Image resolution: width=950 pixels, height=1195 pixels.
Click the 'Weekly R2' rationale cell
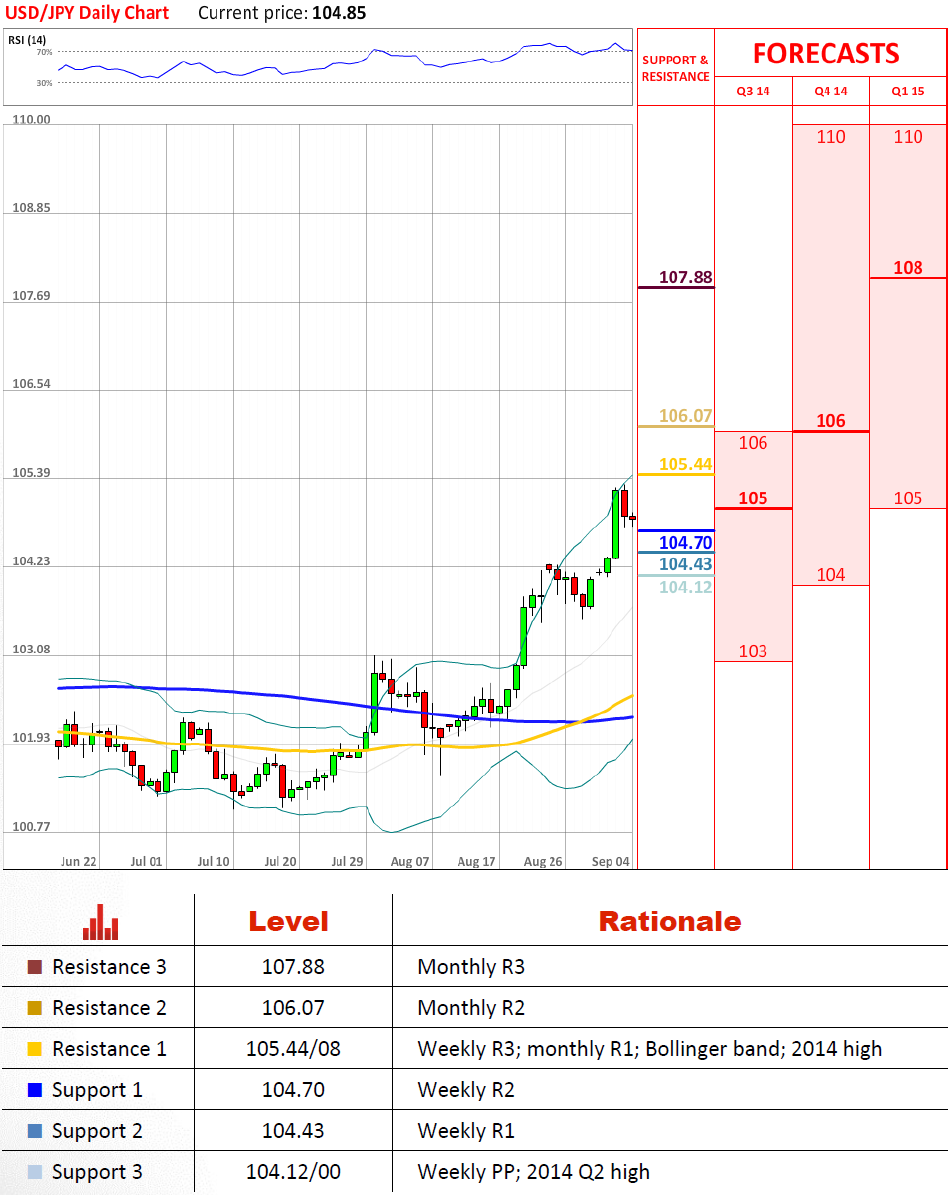[x=465, y=1091]
